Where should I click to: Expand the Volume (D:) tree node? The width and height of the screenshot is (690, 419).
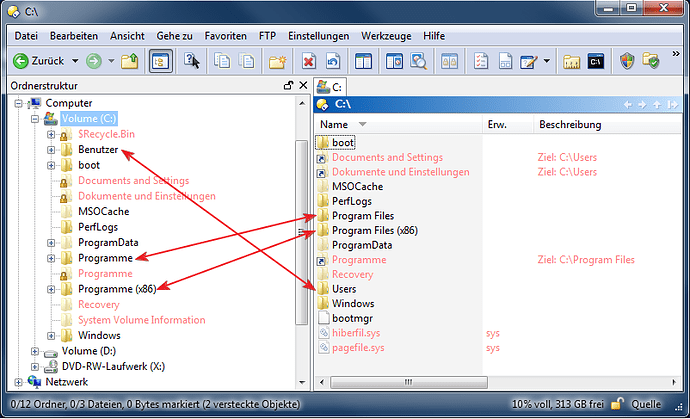36,351
